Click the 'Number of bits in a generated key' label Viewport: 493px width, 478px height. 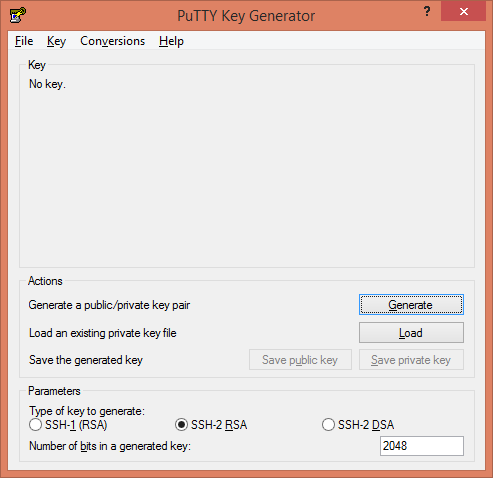click(x=110, y=446)
